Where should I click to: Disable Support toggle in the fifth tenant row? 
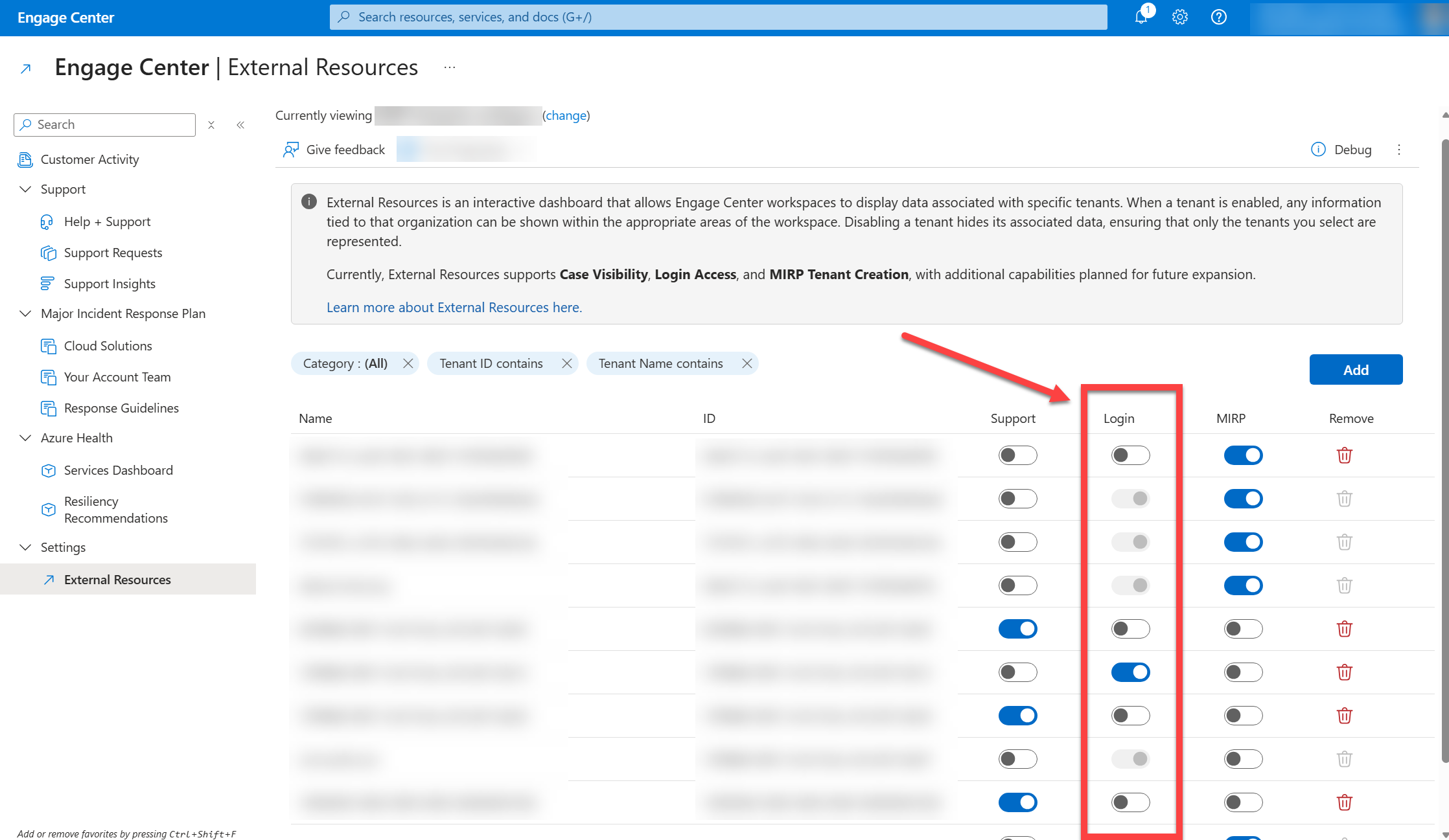tap(1018, 629)
